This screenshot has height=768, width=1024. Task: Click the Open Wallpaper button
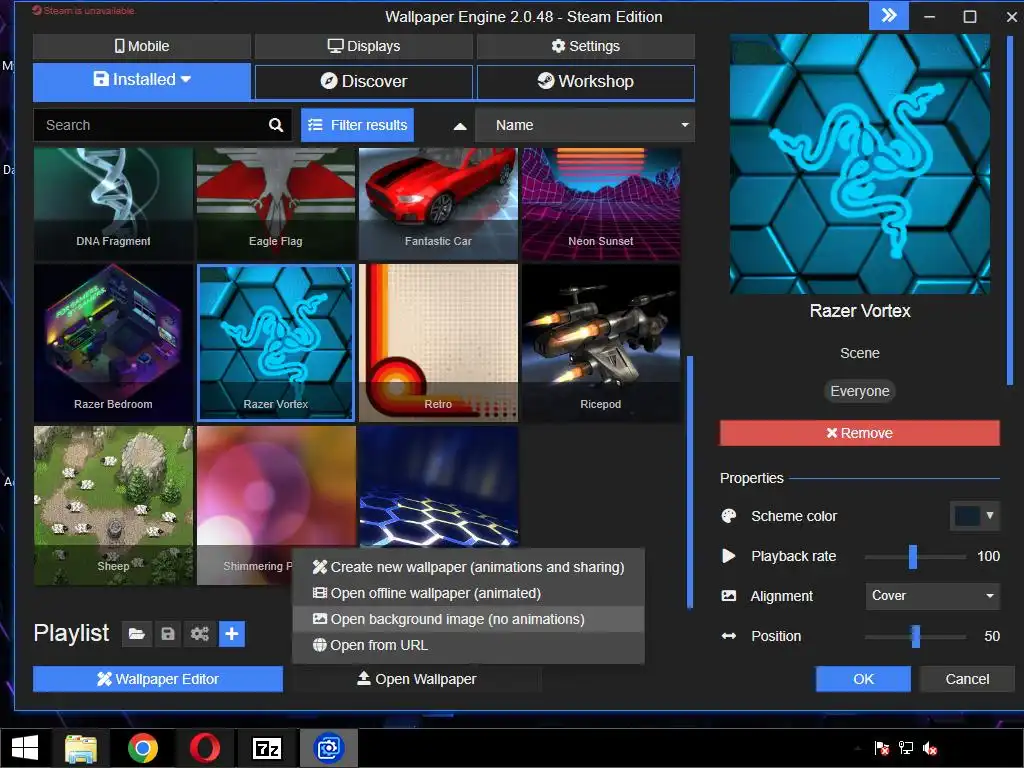(417, 679)
